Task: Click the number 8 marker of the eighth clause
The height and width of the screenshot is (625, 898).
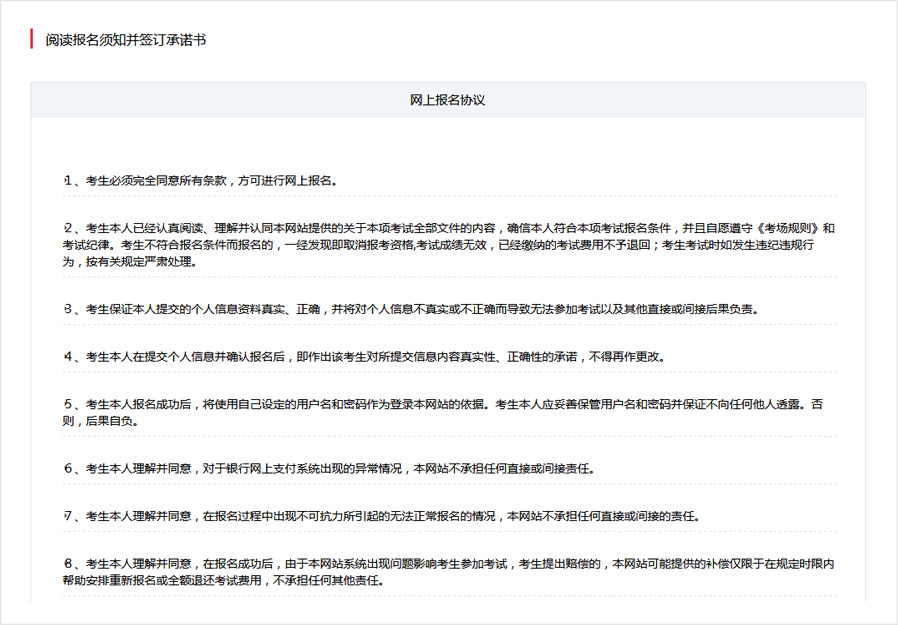Action: click(68, 565)
